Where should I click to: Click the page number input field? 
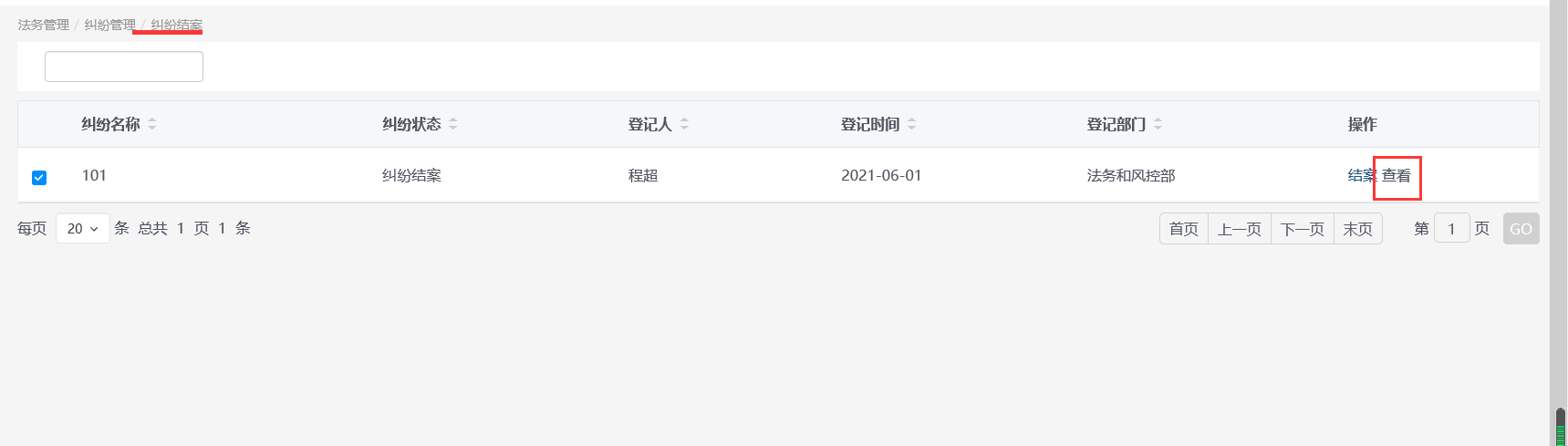[x=1451, y=229]
